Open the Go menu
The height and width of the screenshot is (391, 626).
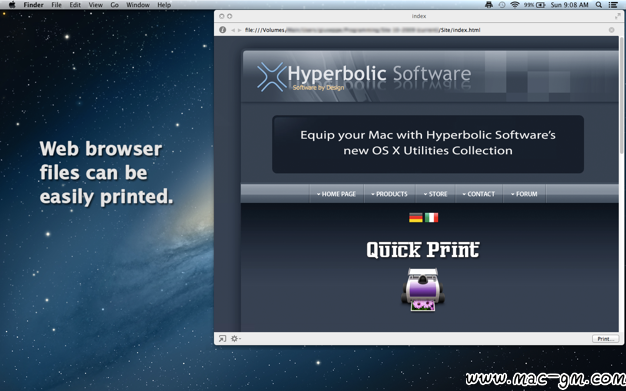115,5
